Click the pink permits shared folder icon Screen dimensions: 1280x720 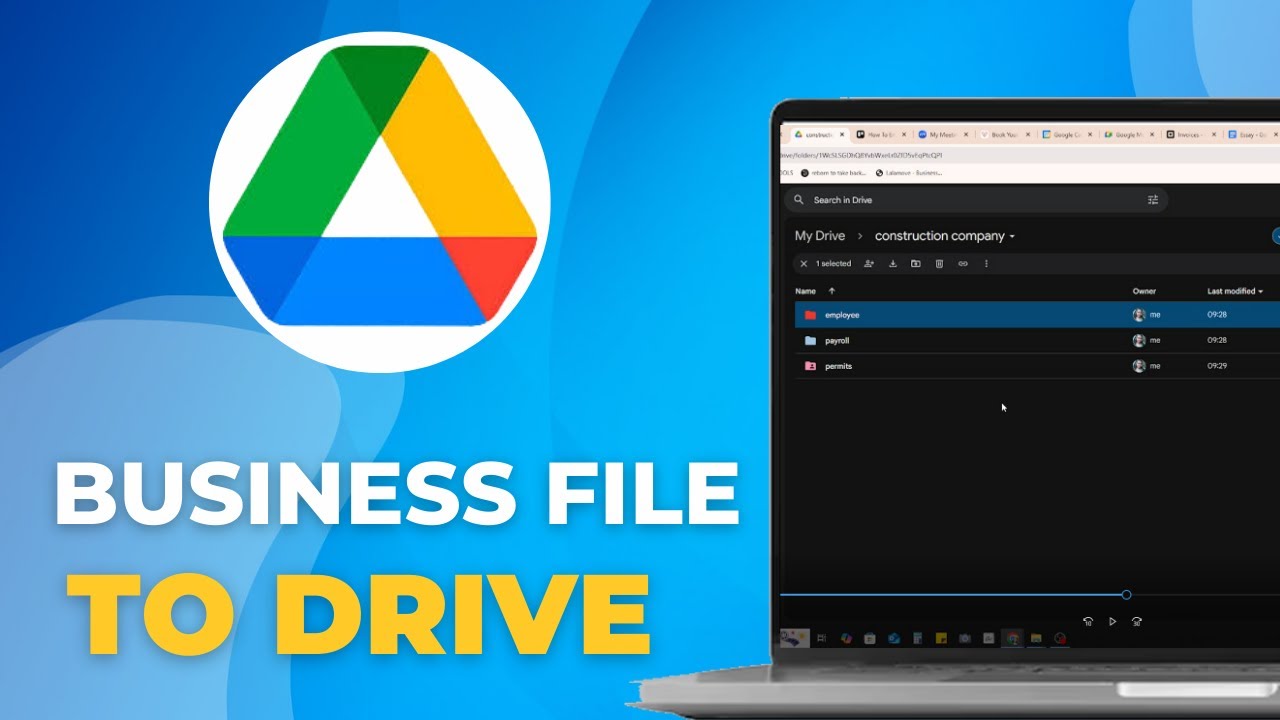pyautogui.click(x=810, y=366)
